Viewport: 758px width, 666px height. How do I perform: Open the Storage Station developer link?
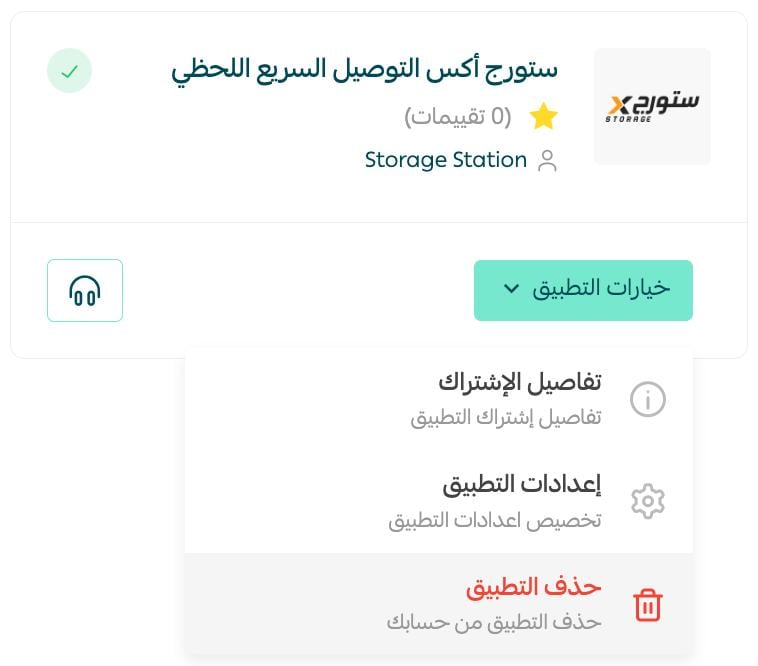446,160
